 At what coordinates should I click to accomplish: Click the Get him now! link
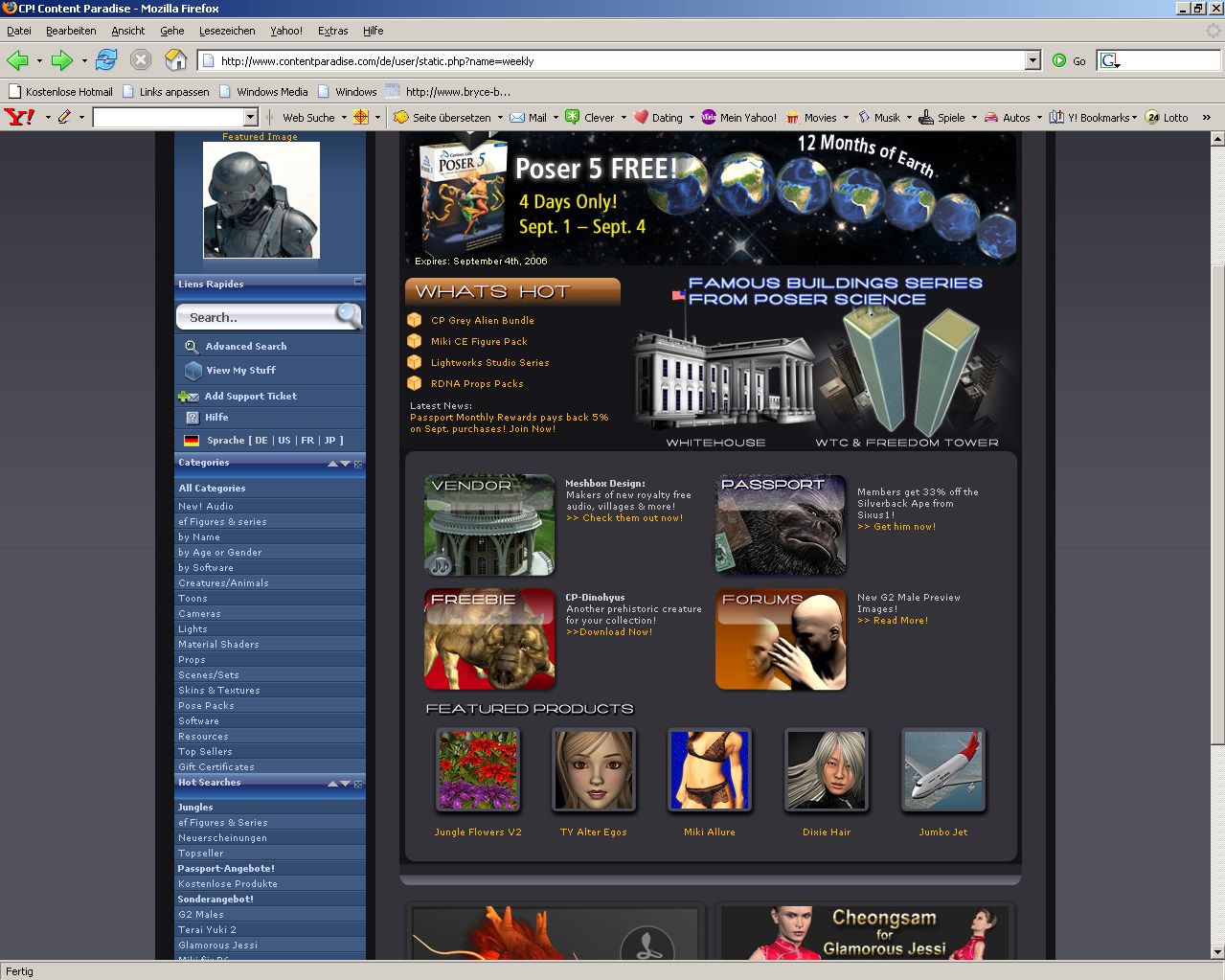[x=896, y=527]
